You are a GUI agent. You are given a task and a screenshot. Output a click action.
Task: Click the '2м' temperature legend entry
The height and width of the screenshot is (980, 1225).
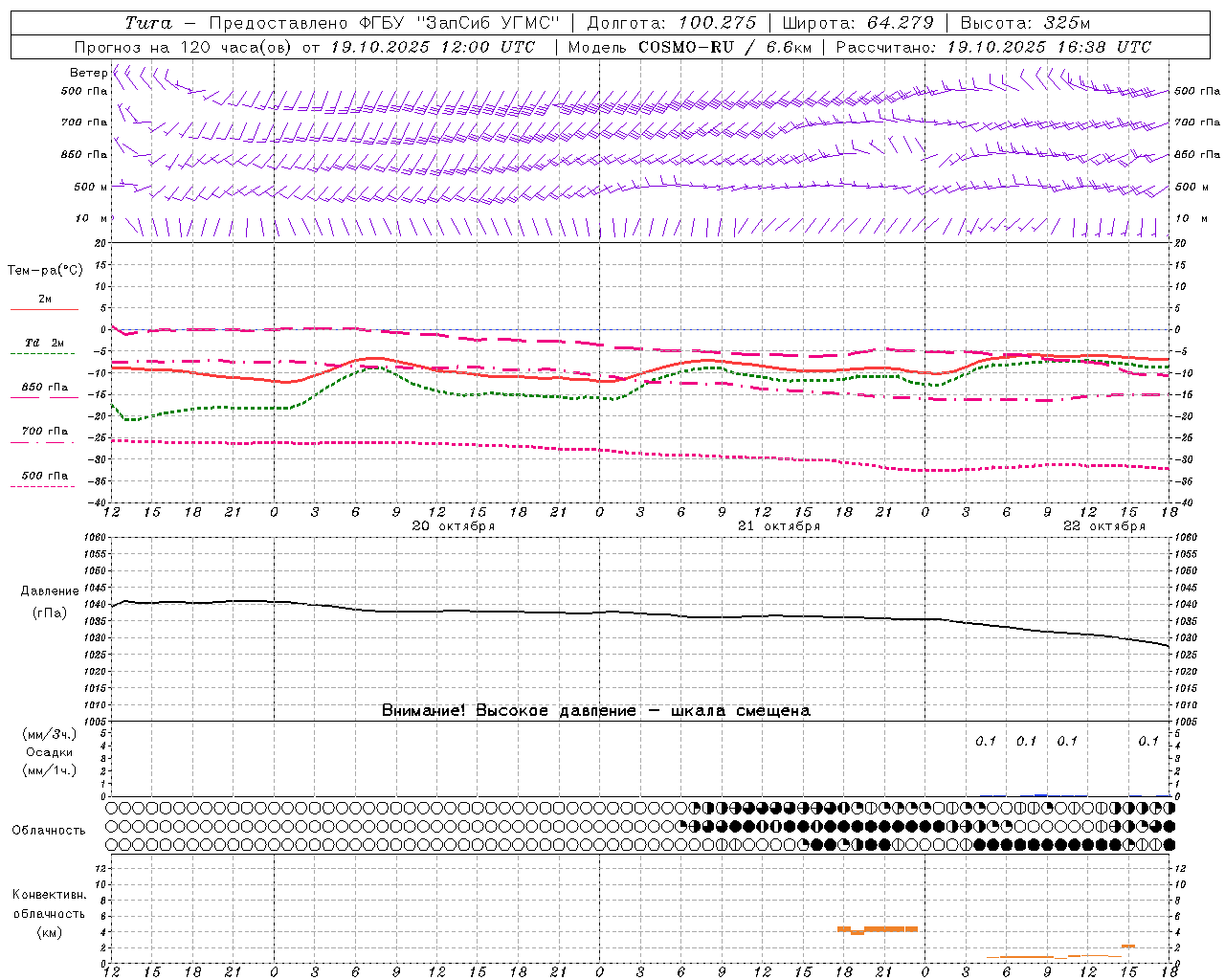(x=45, y=300)
